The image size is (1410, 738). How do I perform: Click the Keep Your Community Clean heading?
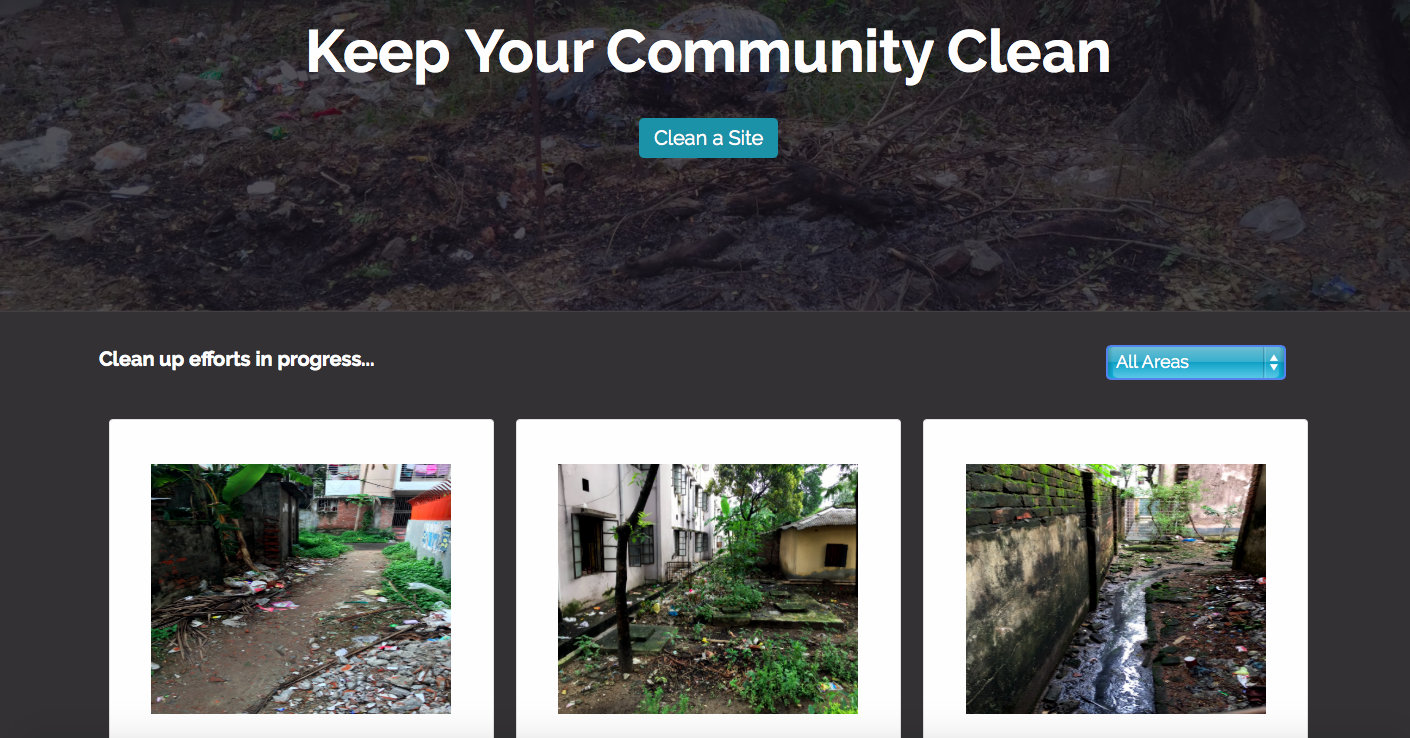[708, 52]
